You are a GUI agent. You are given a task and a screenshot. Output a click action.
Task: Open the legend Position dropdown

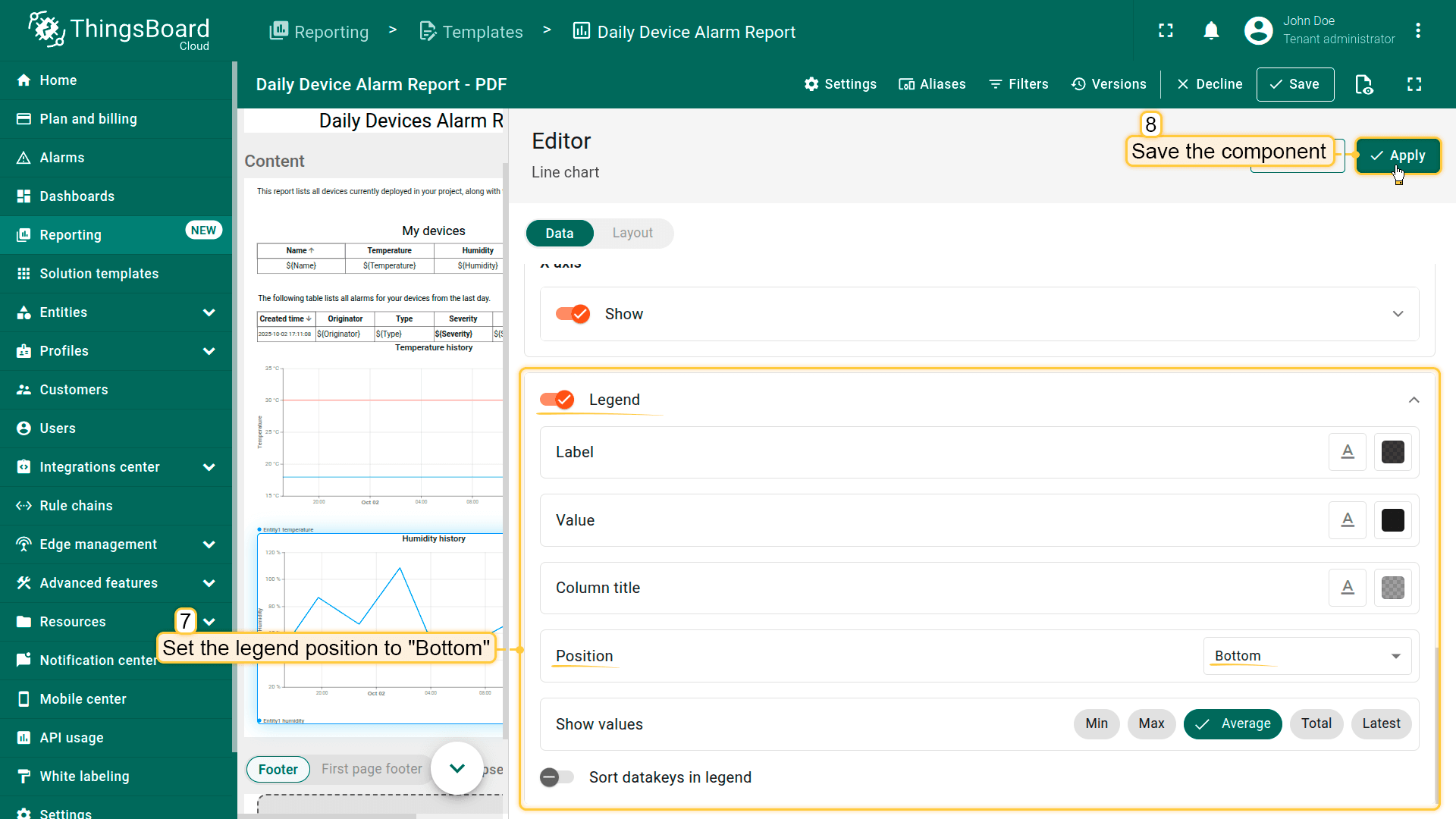(x=1306, y=656)
